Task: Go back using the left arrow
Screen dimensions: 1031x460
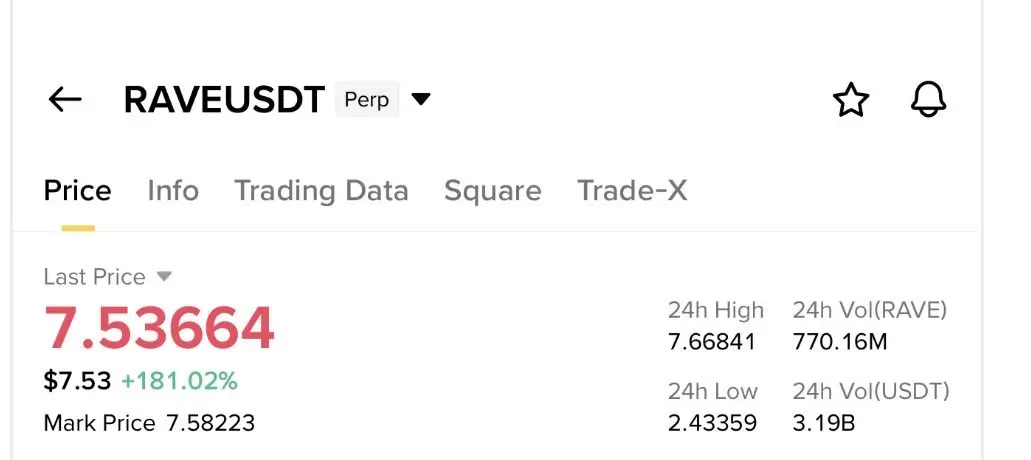Action: coord(65,100)
